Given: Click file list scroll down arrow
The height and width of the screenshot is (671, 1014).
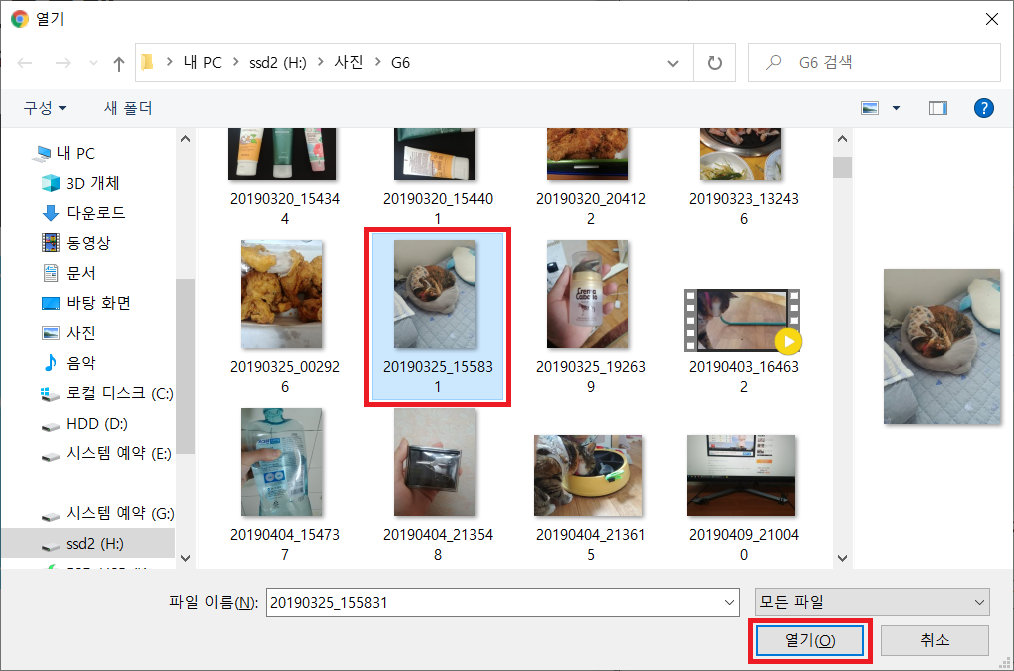Looking at the screenshot, I should pyautogui.click(x=842, y=558).
